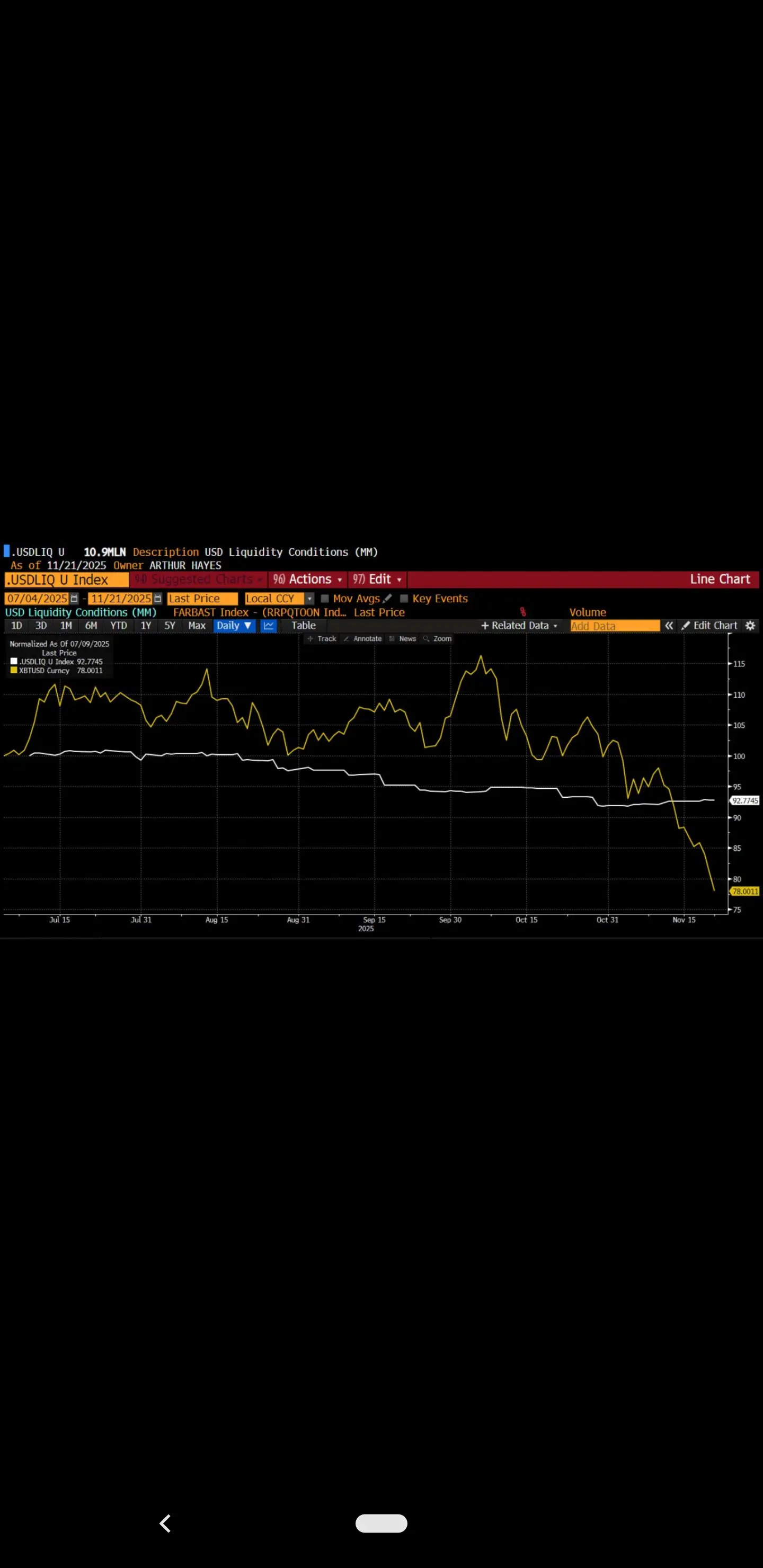The height and width of the screenshot is (1568, 763).
Task: Open the Suggested Charts dropdown
Action: [x=199, y=579]
